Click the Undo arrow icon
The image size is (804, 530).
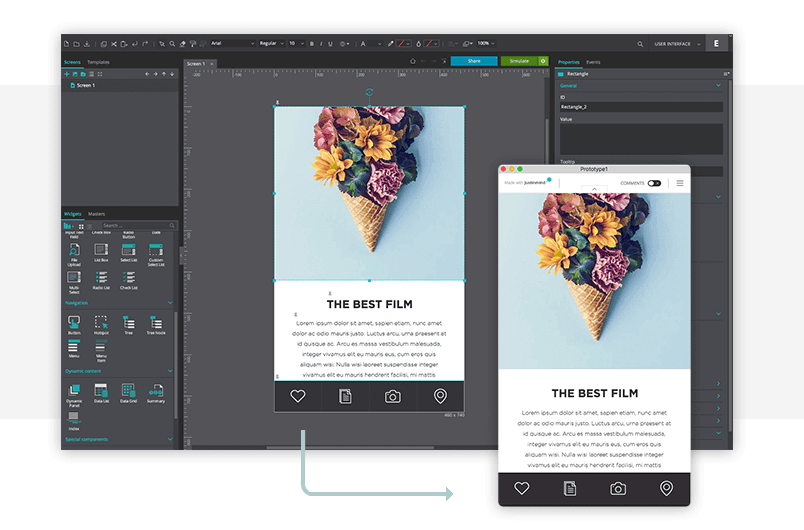pyautogui.click(x=135, y=44)
